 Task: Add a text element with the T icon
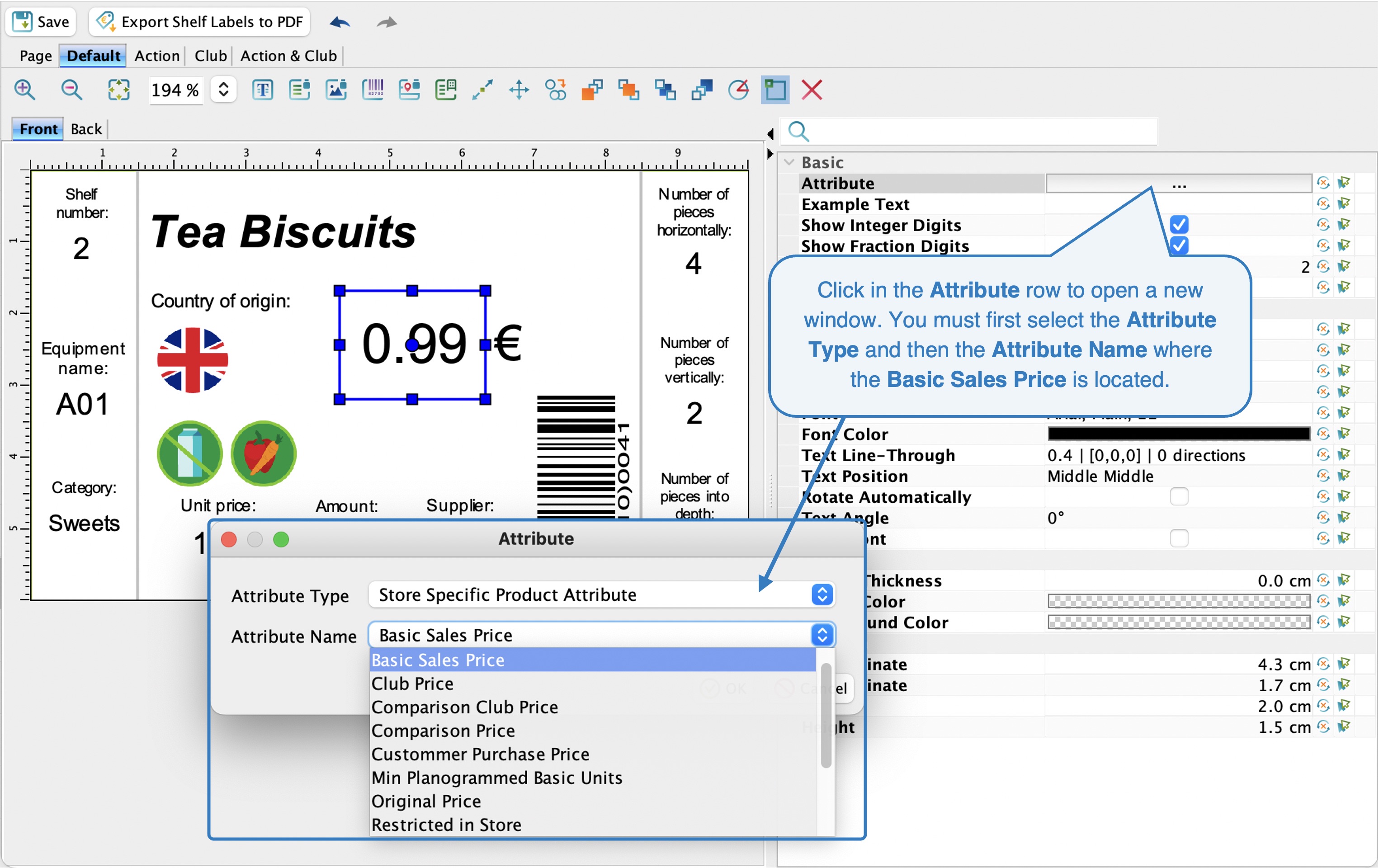[x=262, y=90]
